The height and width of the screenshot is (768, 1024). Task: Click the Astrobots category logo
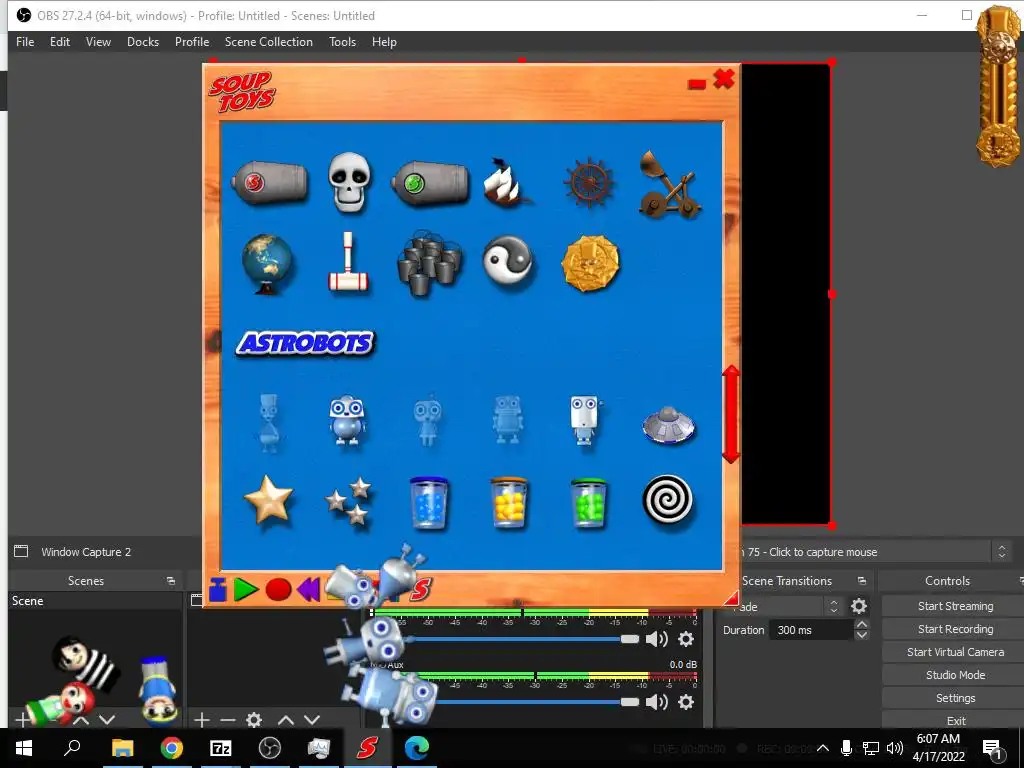click(305, 343)
